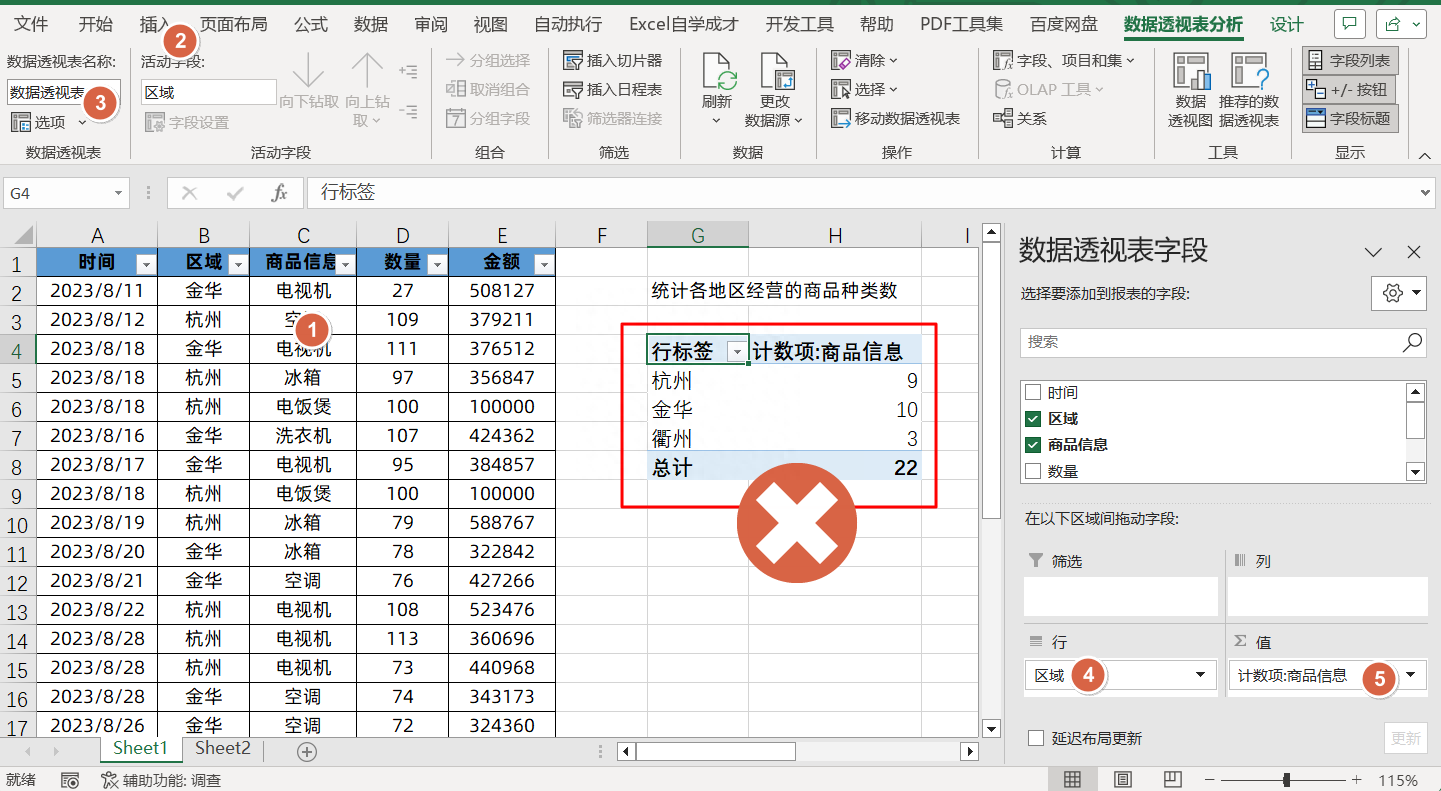Image resolution: width=1441 pixels, height=791 pixels.
Task: Open dropdown for 计数项:商品信息 value field
Action: [1411, 675]
